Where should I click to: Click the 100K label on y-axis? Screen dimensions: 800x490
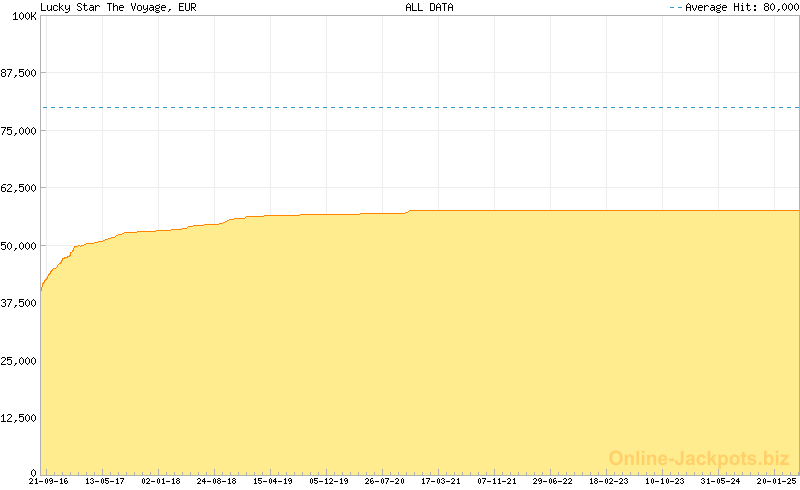point(24,16)
